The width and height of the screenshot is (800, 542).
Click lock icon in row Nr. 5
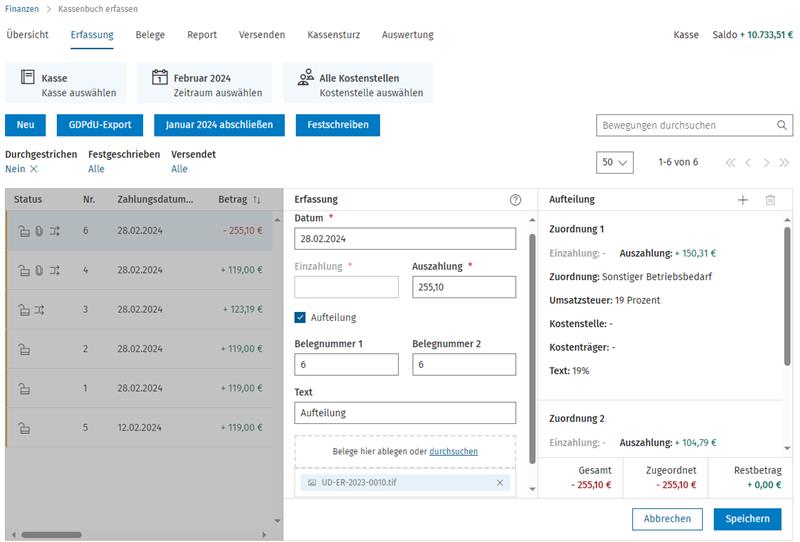[x=24, y=428]
